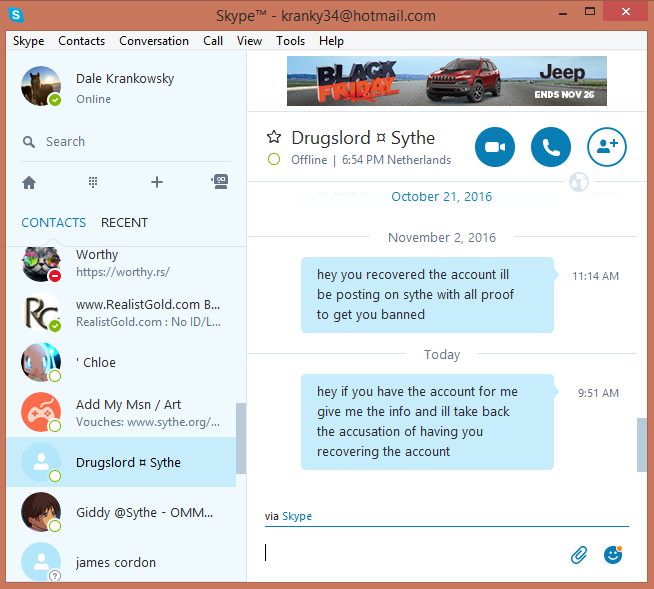Click Worthy's cat avatar

coord(41,264)
